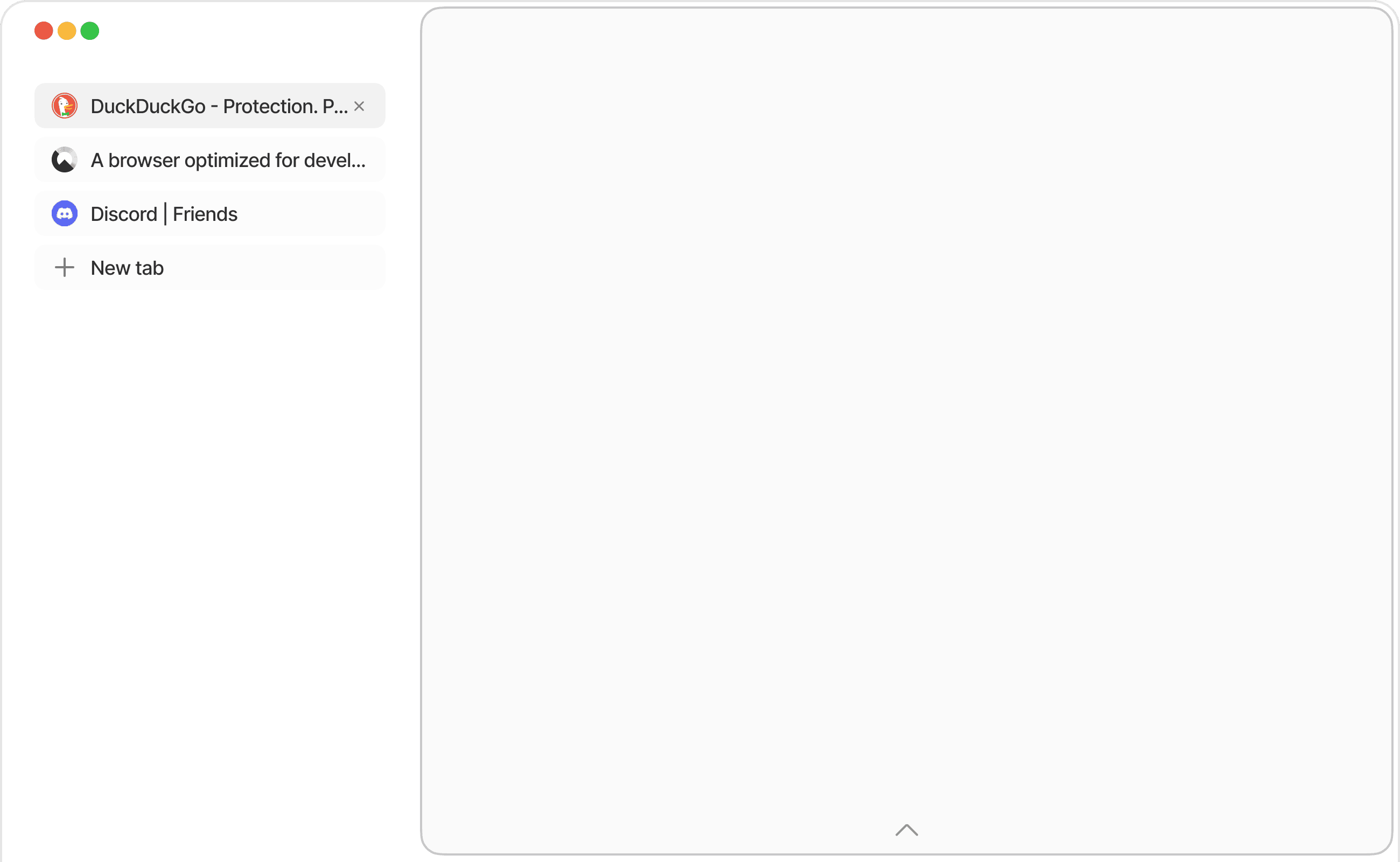Click empty sidebar space below New tab
Image resolution: width=1400 pixels, height=862 pixels.
tap(209, 513)
